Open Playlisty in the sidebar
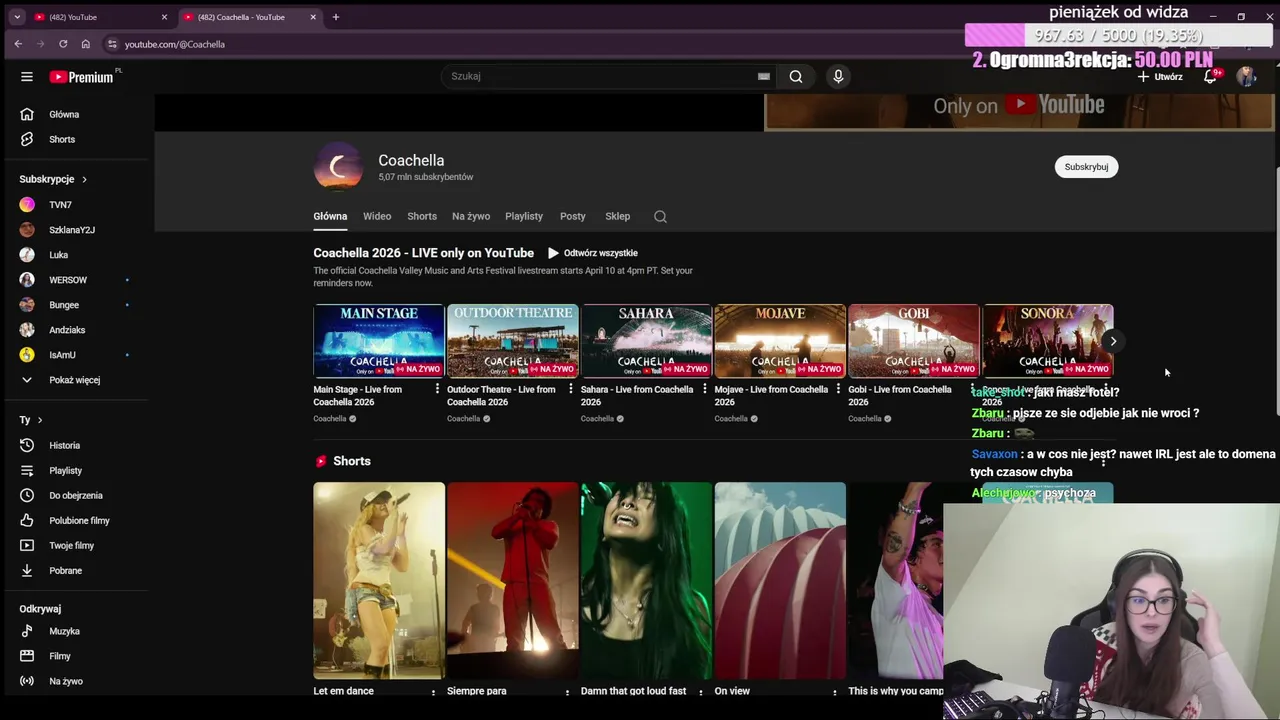 coord(75,470)
